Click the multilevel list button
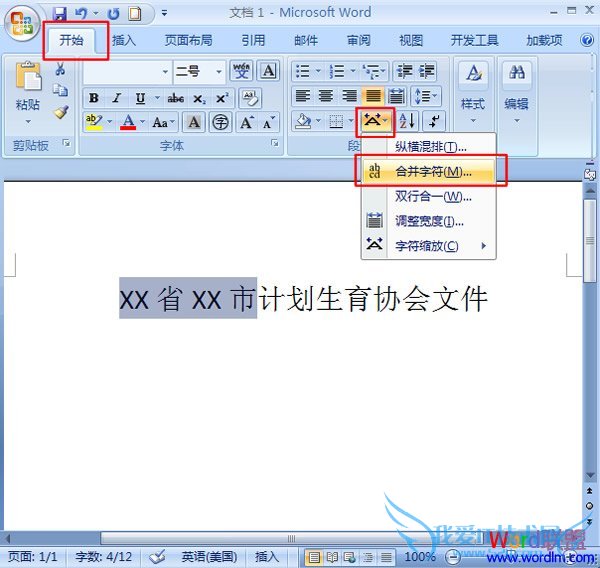 pos(374,71)
